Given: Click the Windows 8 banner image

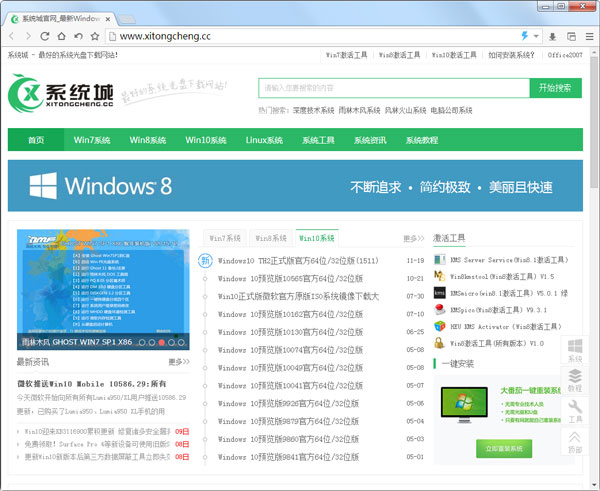Looking at the screenshot, I should (x=295, y=186).
